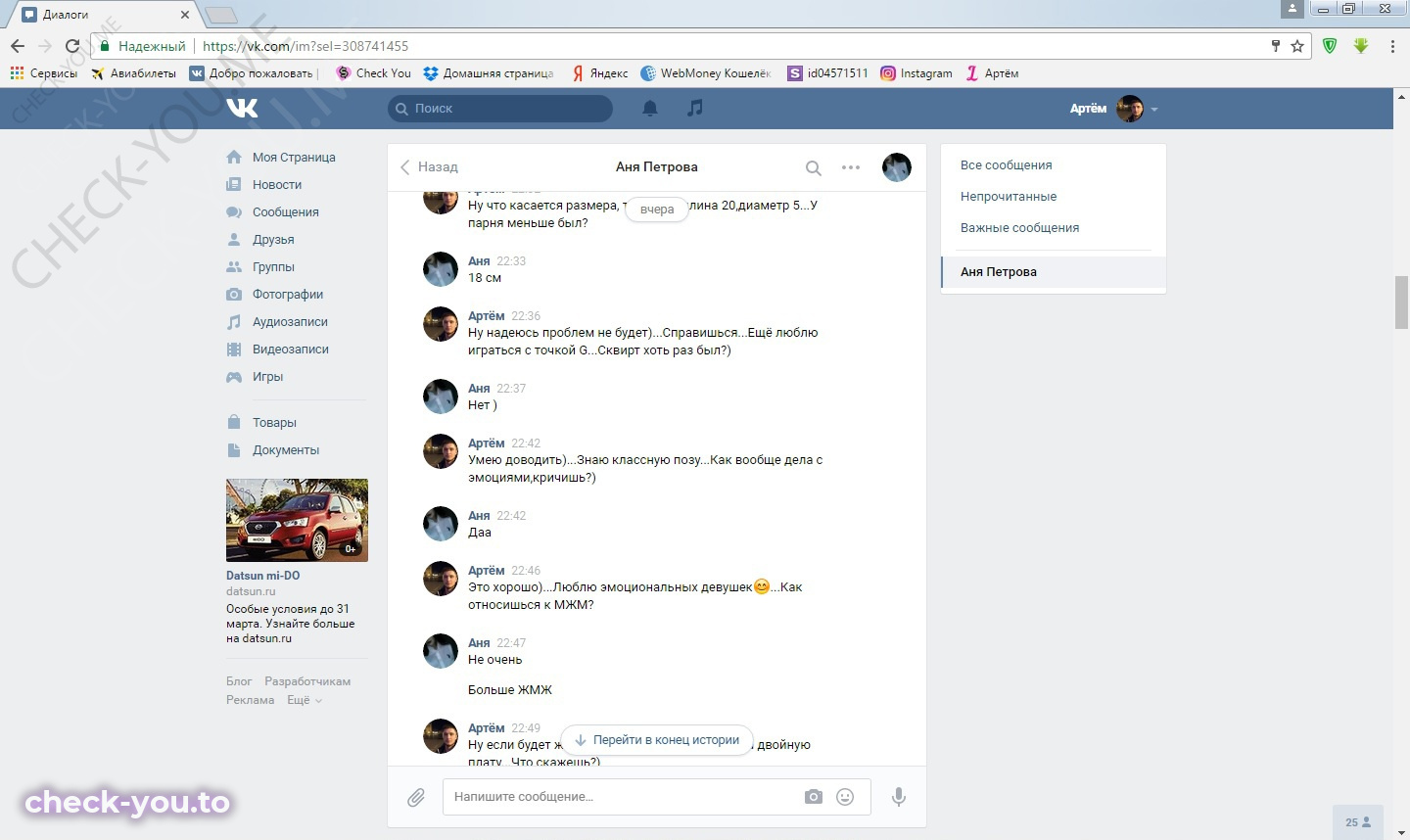The image size is (1410, 840).
Task: Open the Артём bookmark
Action: coord(993,73)
